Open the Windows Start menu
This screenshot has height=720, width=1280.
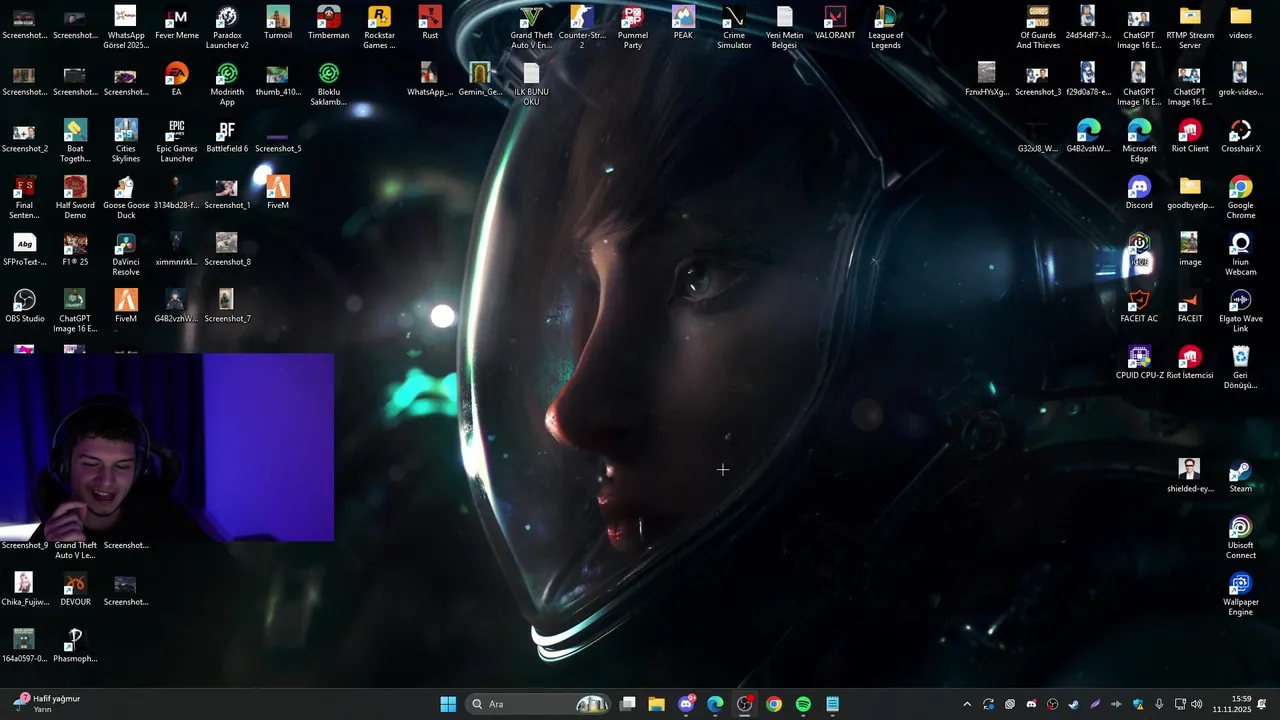click(x=448, y=704)
